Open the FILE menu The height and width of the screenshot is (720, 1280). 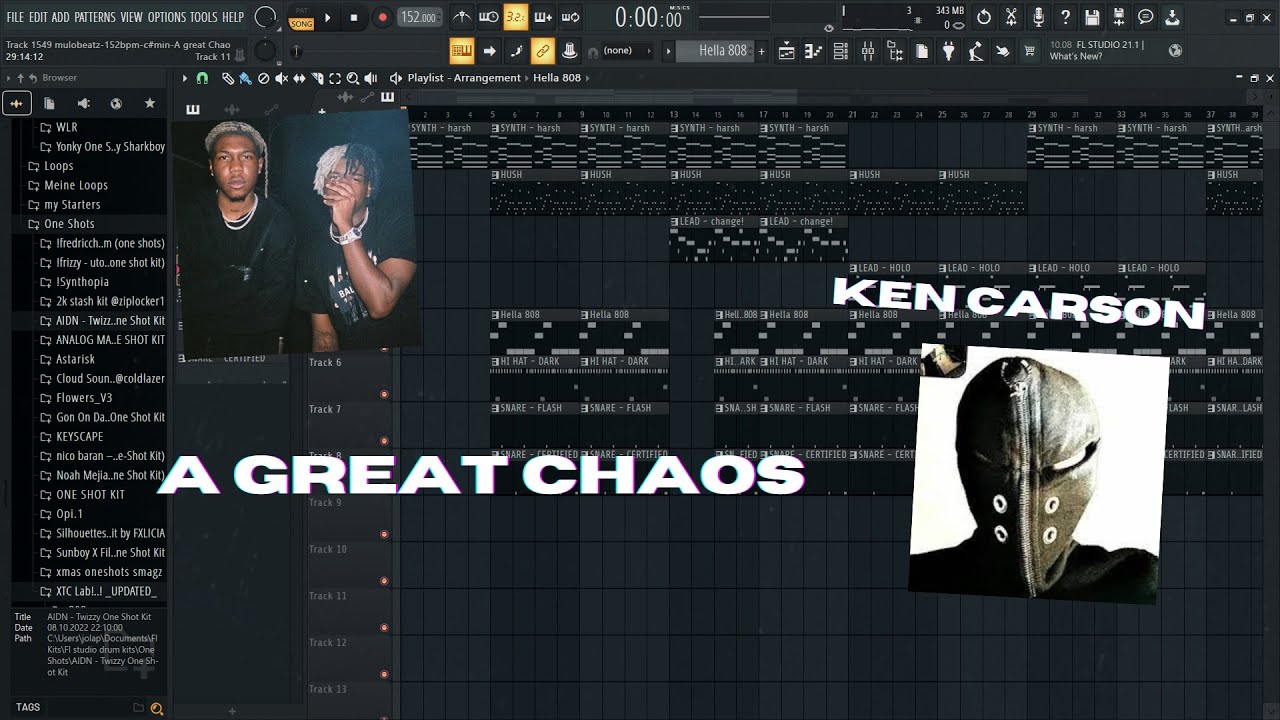(15, 18)
